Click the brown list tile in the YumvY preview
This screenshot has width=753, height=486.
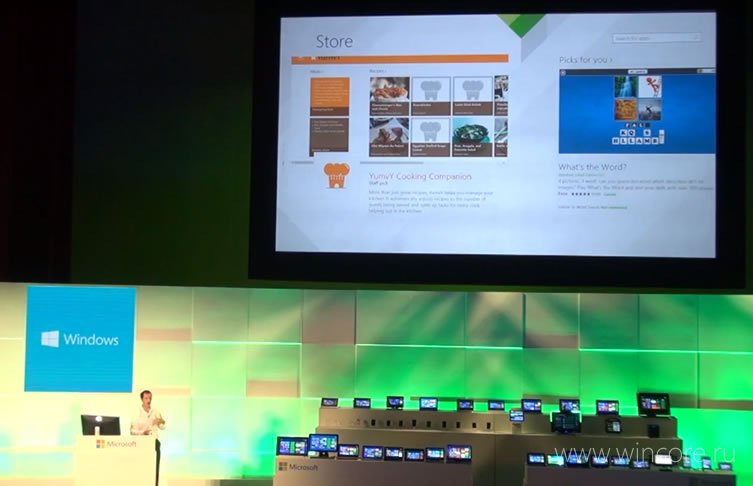(329, 136)
